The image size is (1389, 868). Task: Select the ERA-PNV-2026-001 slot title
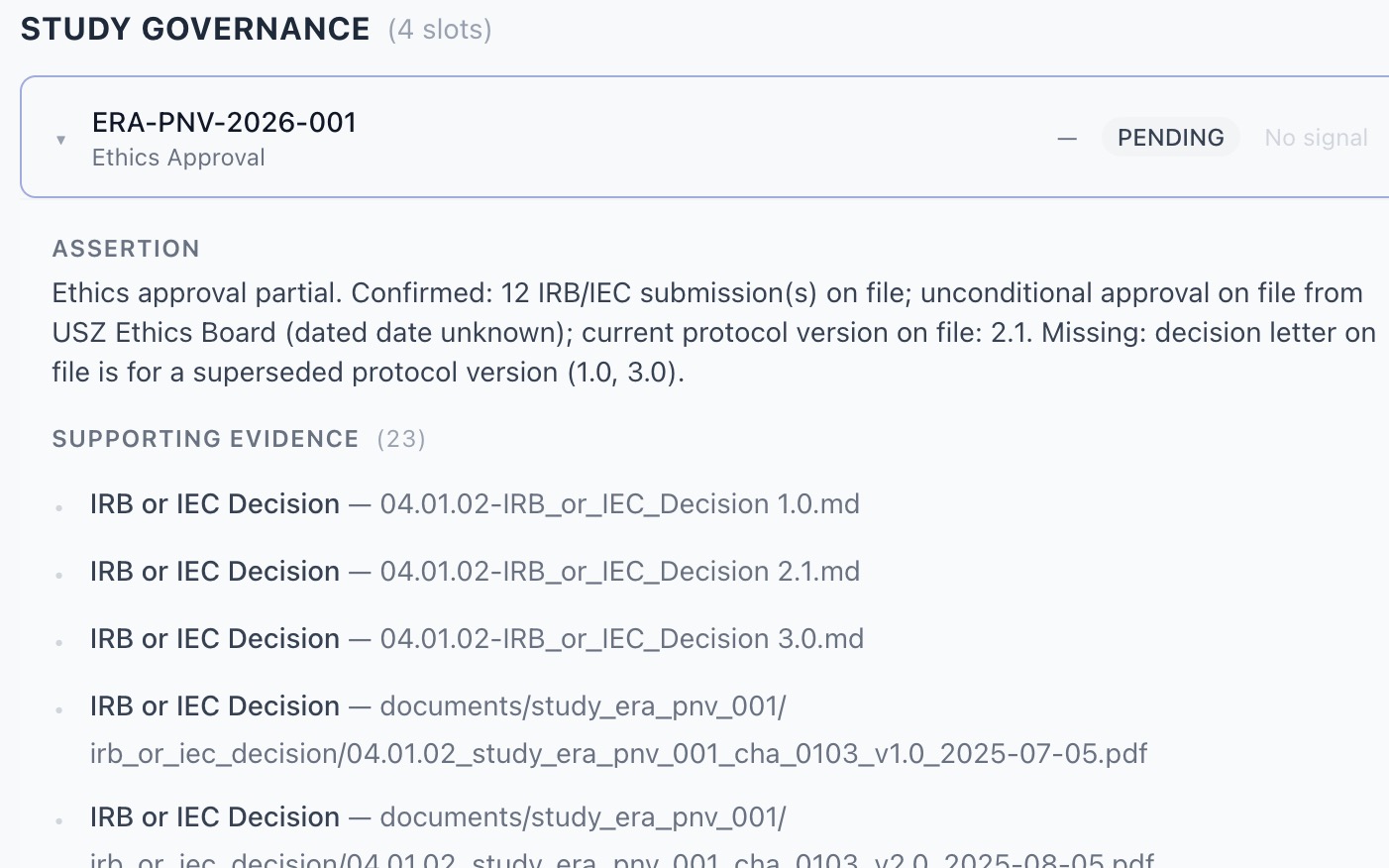tap(224, 122)
